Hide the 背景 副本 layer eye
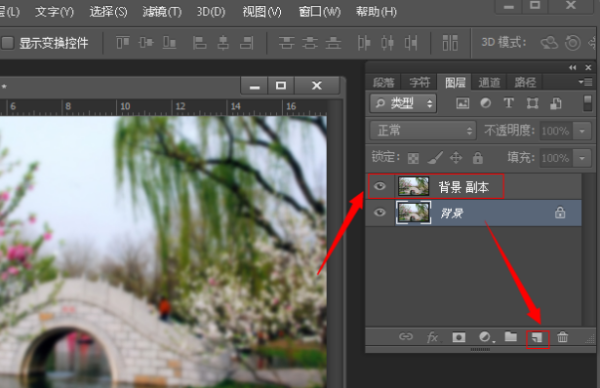 click(x=380, y=186)
